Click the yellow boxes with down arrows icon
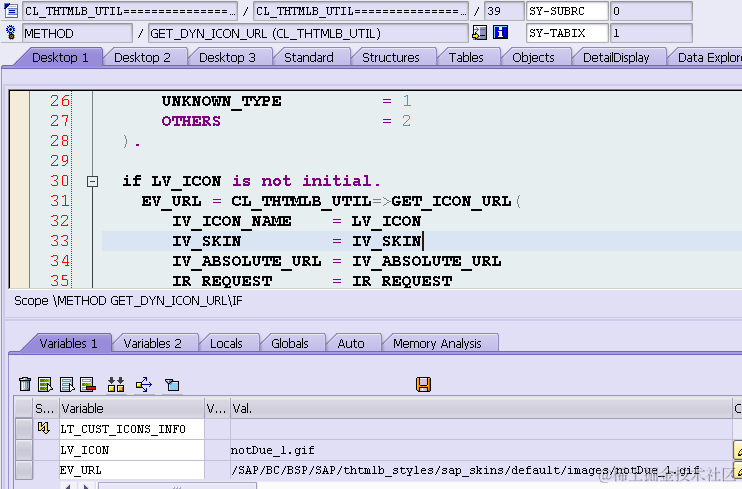The width and height of the screenshot is (742, 489). [116, 384]
